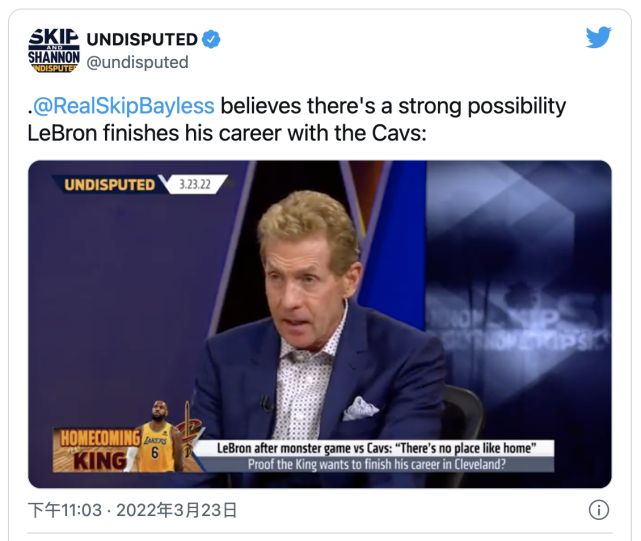The height and width of the screenshot is (541, 641).
Task: Open the tweet timestamp 2022年3月23日
Action: 176,510
